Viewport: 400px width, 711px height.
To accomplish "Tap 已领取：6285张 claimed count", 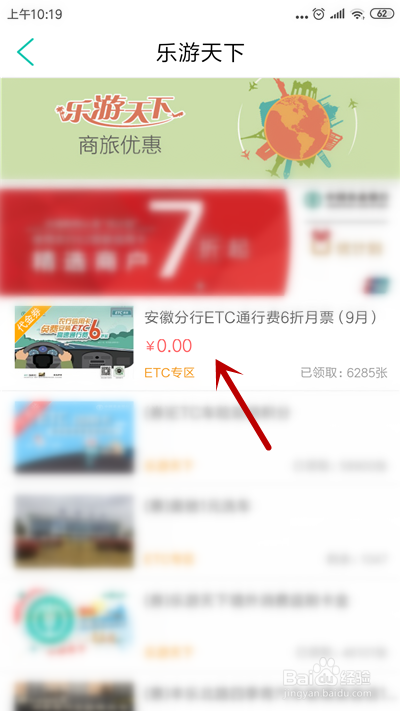I will click(344, 373).
